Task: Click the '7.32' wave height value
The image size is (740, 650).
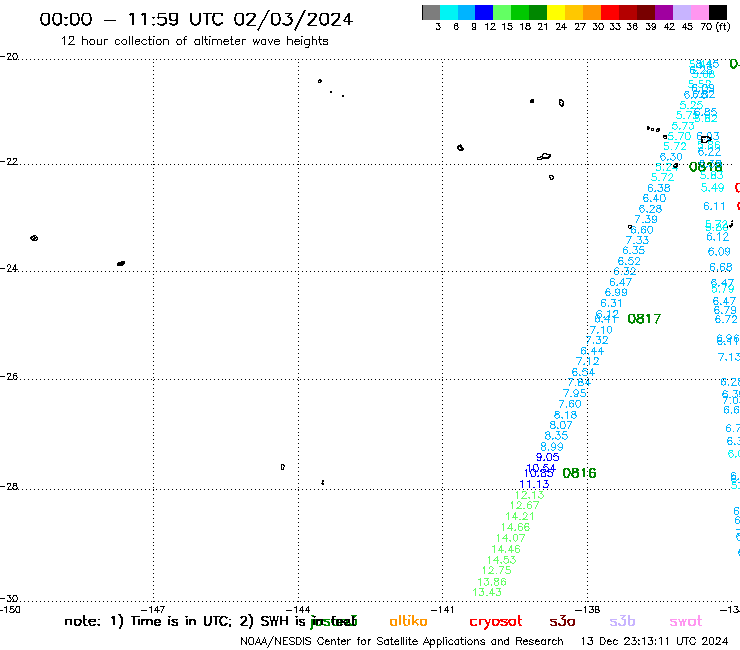Action: point(597,340)
